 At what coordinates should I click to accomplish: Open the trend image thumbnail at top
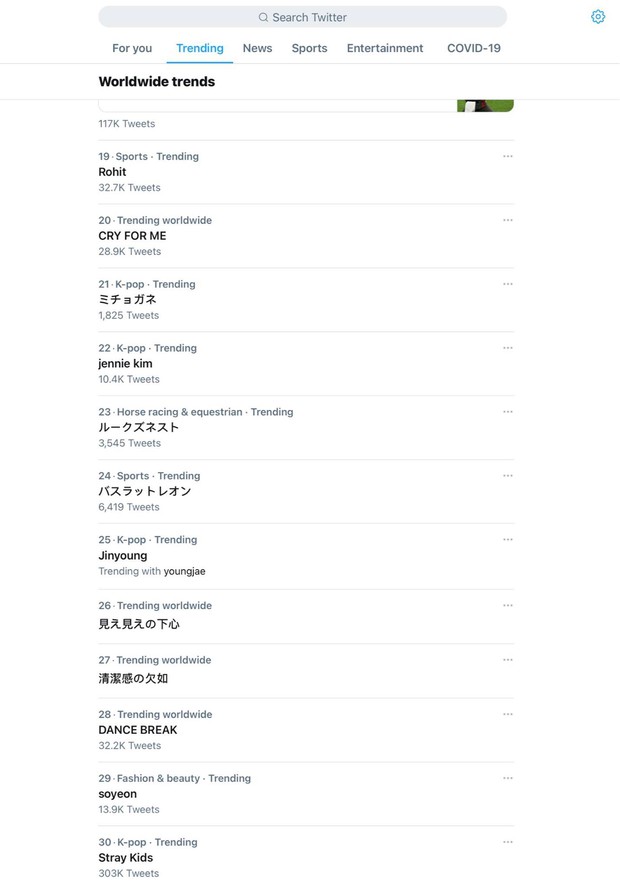point(485,105)
